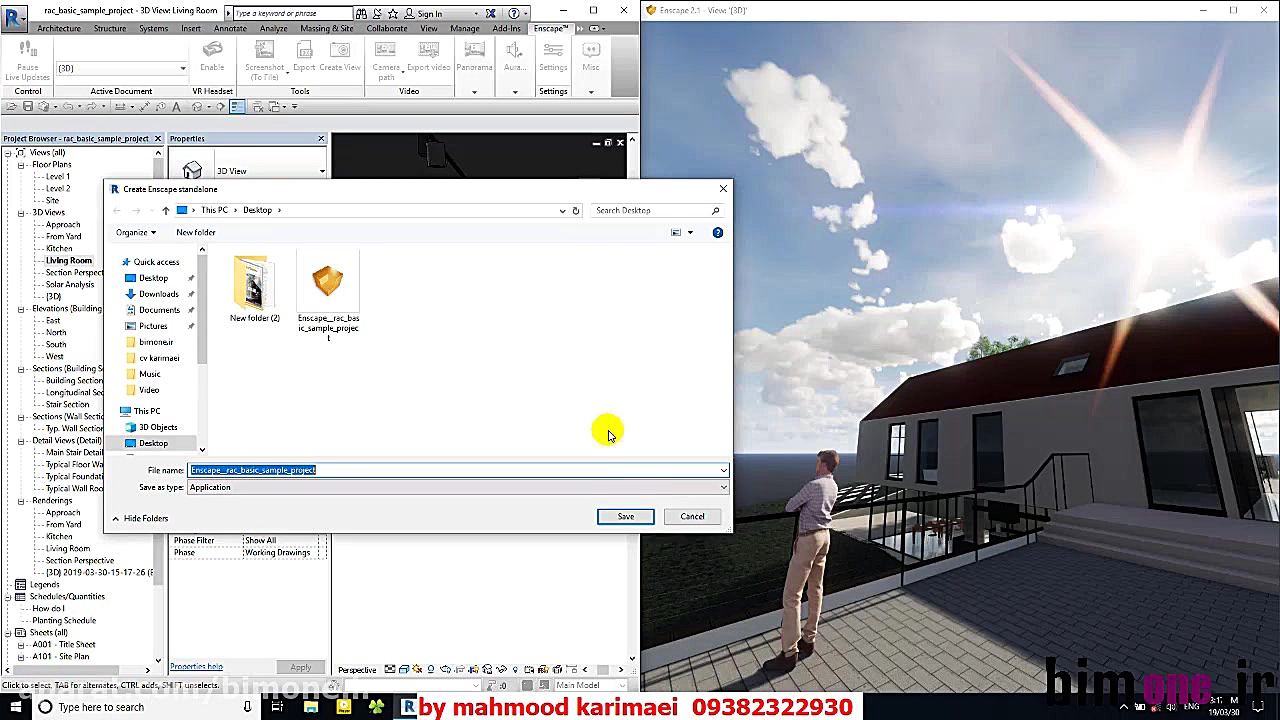This screenshot has height=720, width=1280.
Task: Click the Up arrow in save dialog
Action: (x=166, y=210)
